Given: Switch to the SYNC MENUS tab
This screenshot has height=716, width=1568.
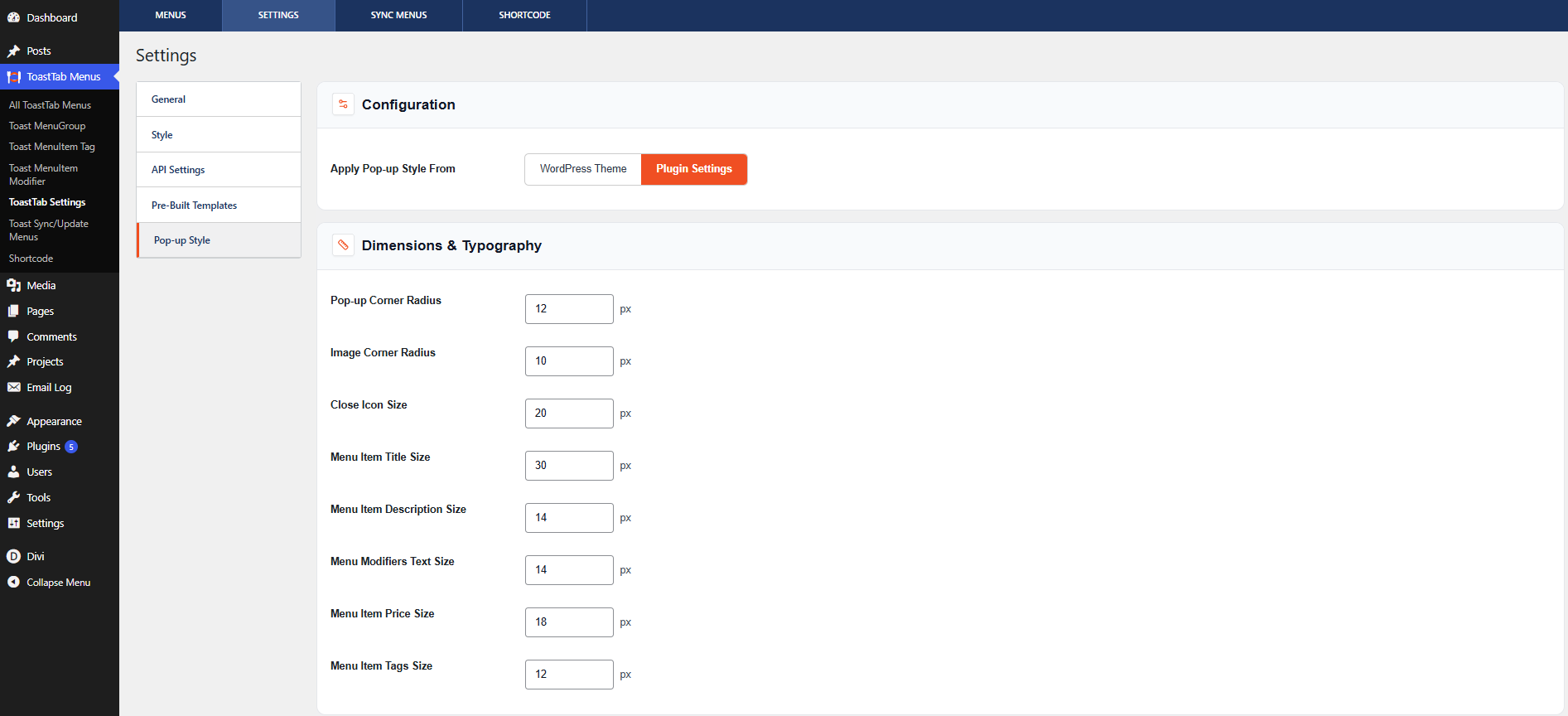Looking at the screenshot, I should 399,16.
